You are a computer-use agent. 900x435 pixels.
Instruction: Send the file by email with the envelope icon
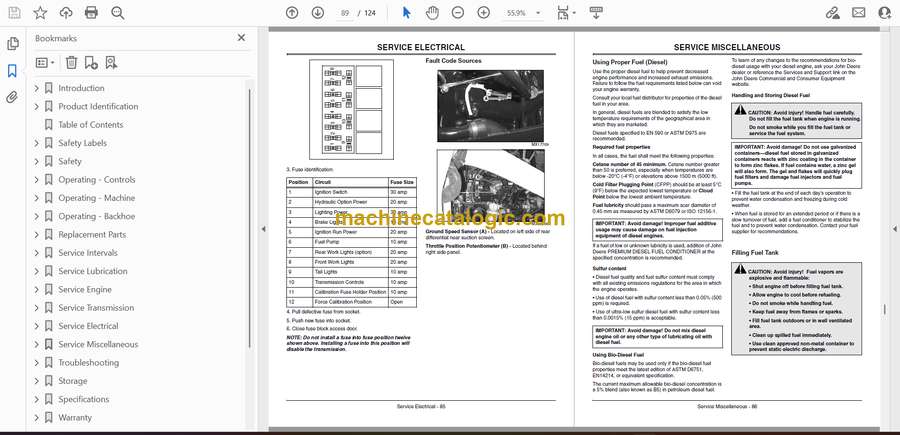(x=859, y=13)
